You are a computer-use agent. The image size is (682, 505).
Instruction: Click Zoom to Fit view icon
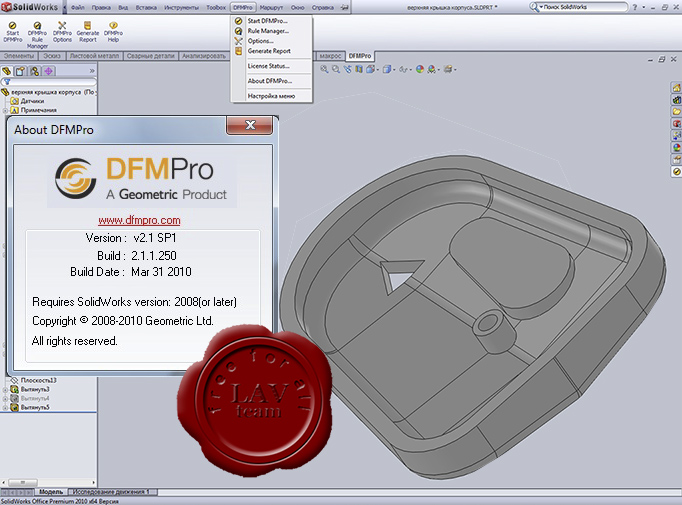324,69
